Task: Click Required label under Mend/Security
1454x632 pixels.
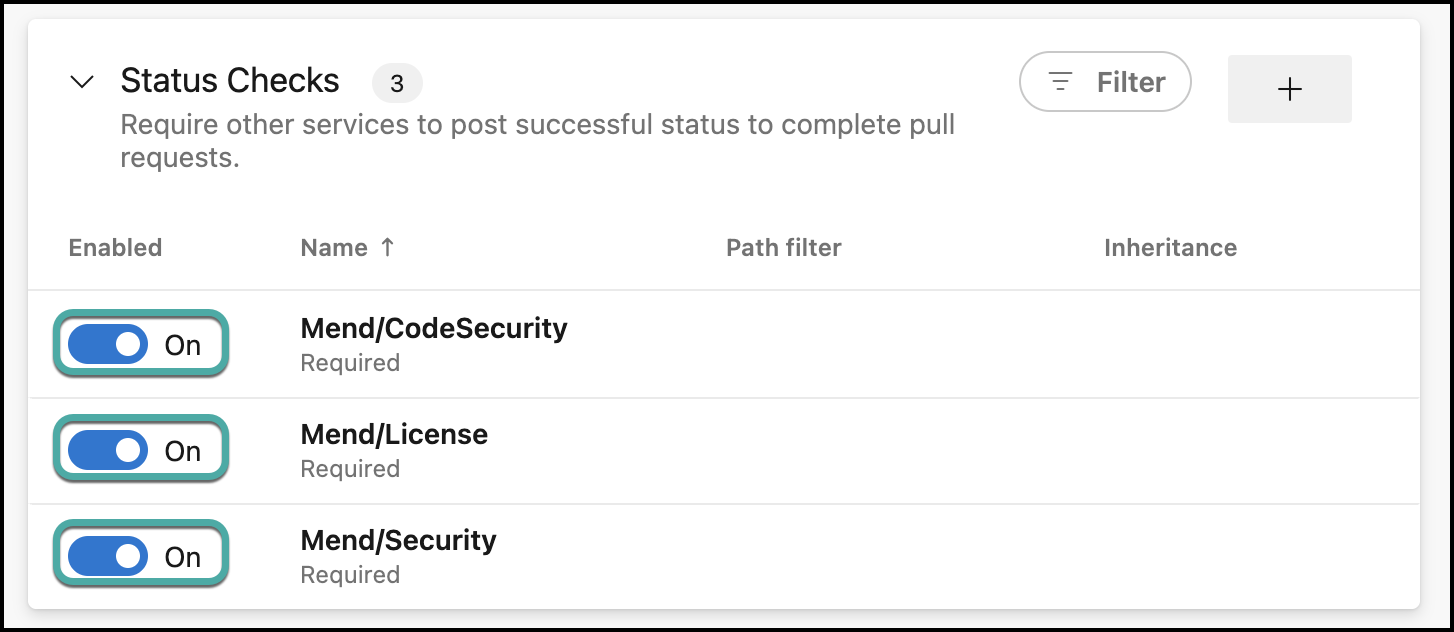Action: 350,575
